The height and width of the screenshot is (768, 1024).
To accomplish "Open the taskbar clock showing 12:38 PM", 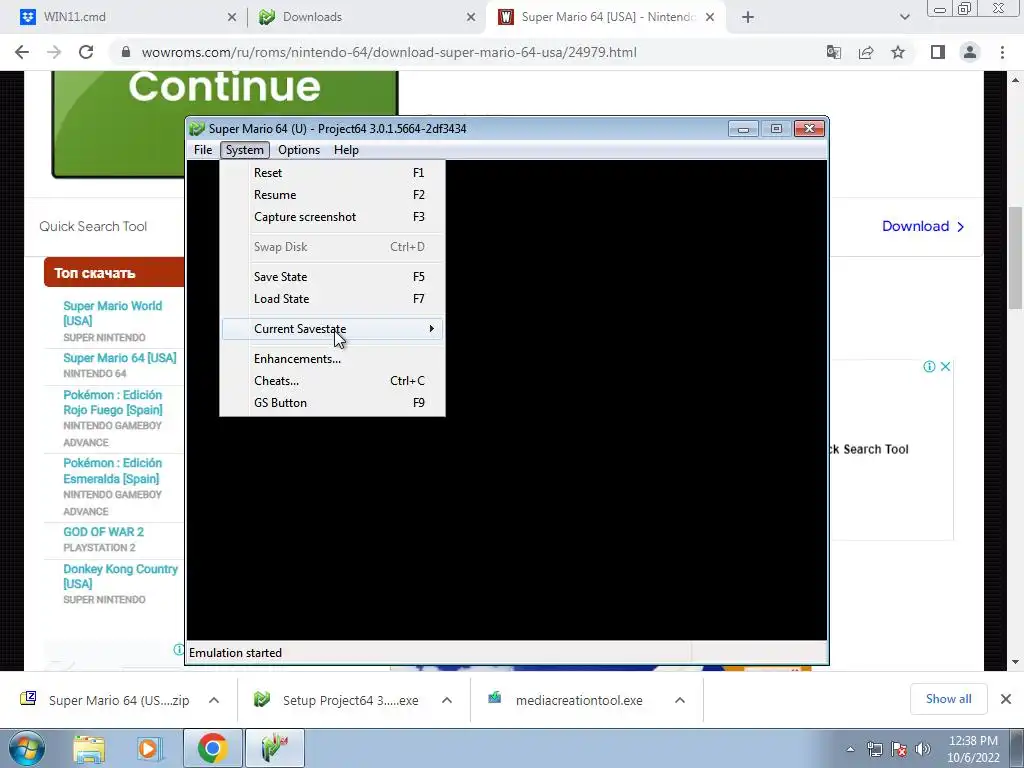I will (973, 749).
